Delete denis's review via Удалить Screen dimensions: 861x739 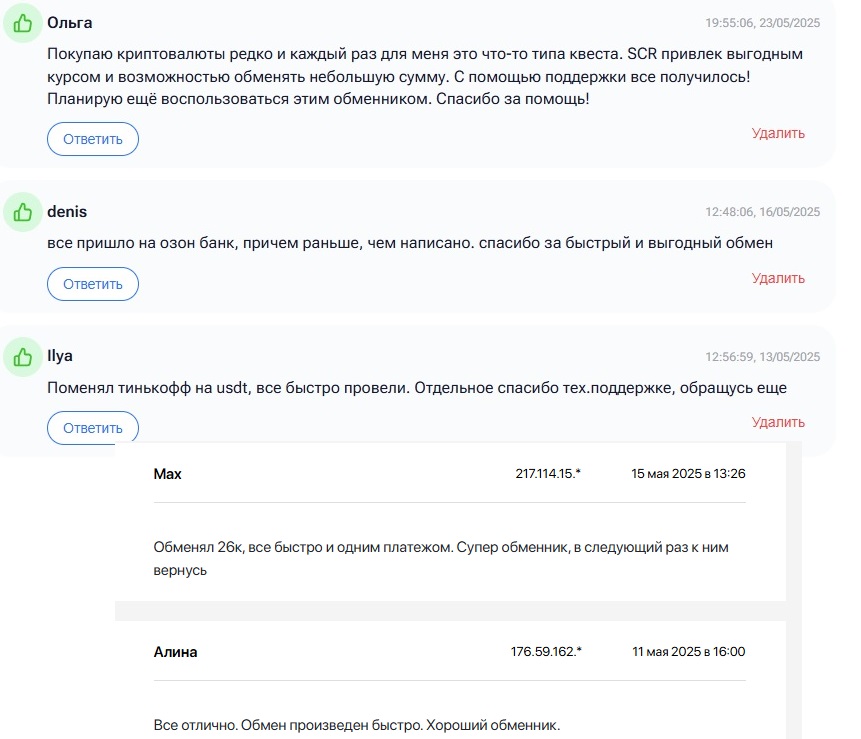point(778,278)
